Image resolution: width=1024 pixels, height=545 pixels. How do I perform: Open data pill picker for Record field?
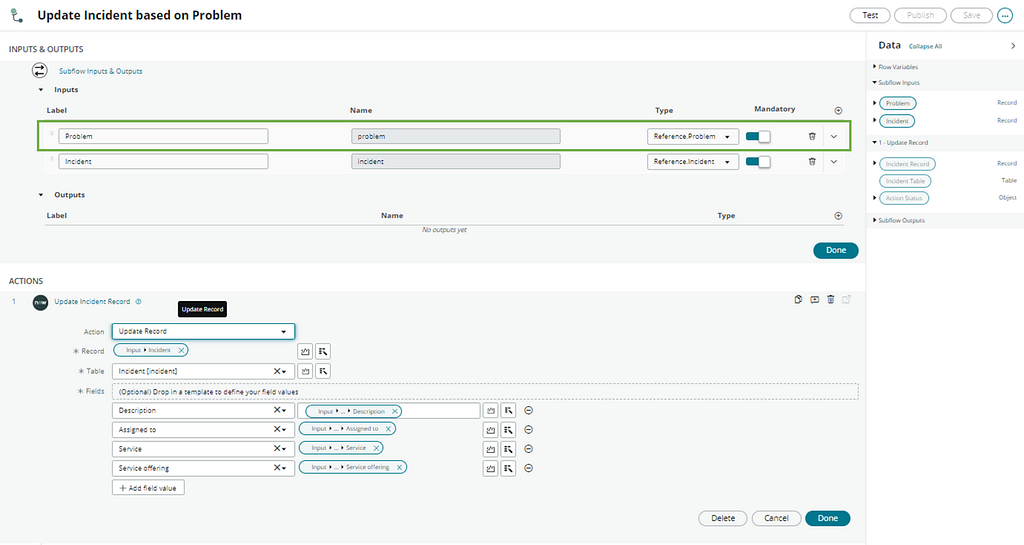pyautogui.click(x=323, y=351)
